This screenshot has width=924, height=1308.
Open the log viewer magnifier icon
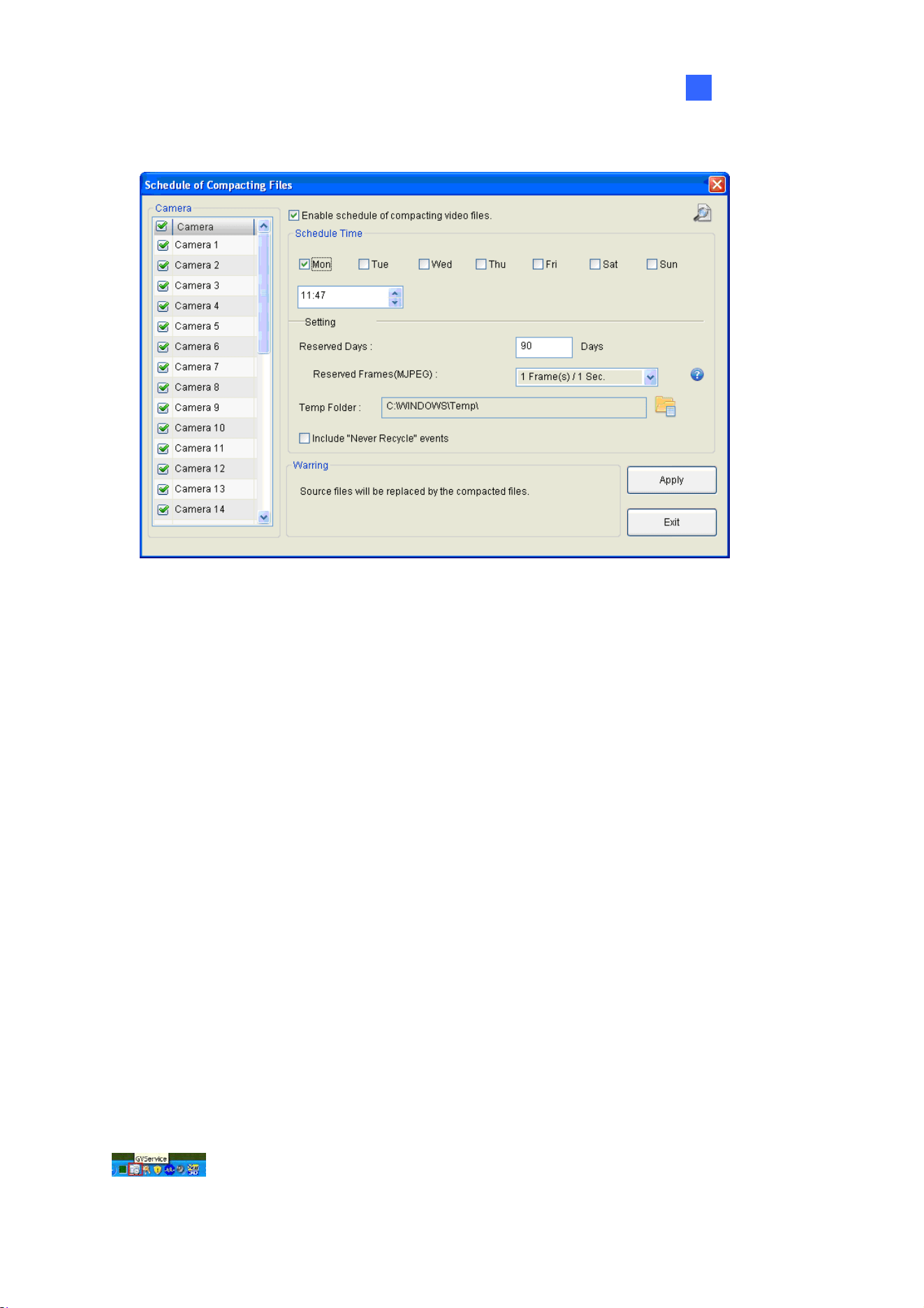(x=702, y=213)
